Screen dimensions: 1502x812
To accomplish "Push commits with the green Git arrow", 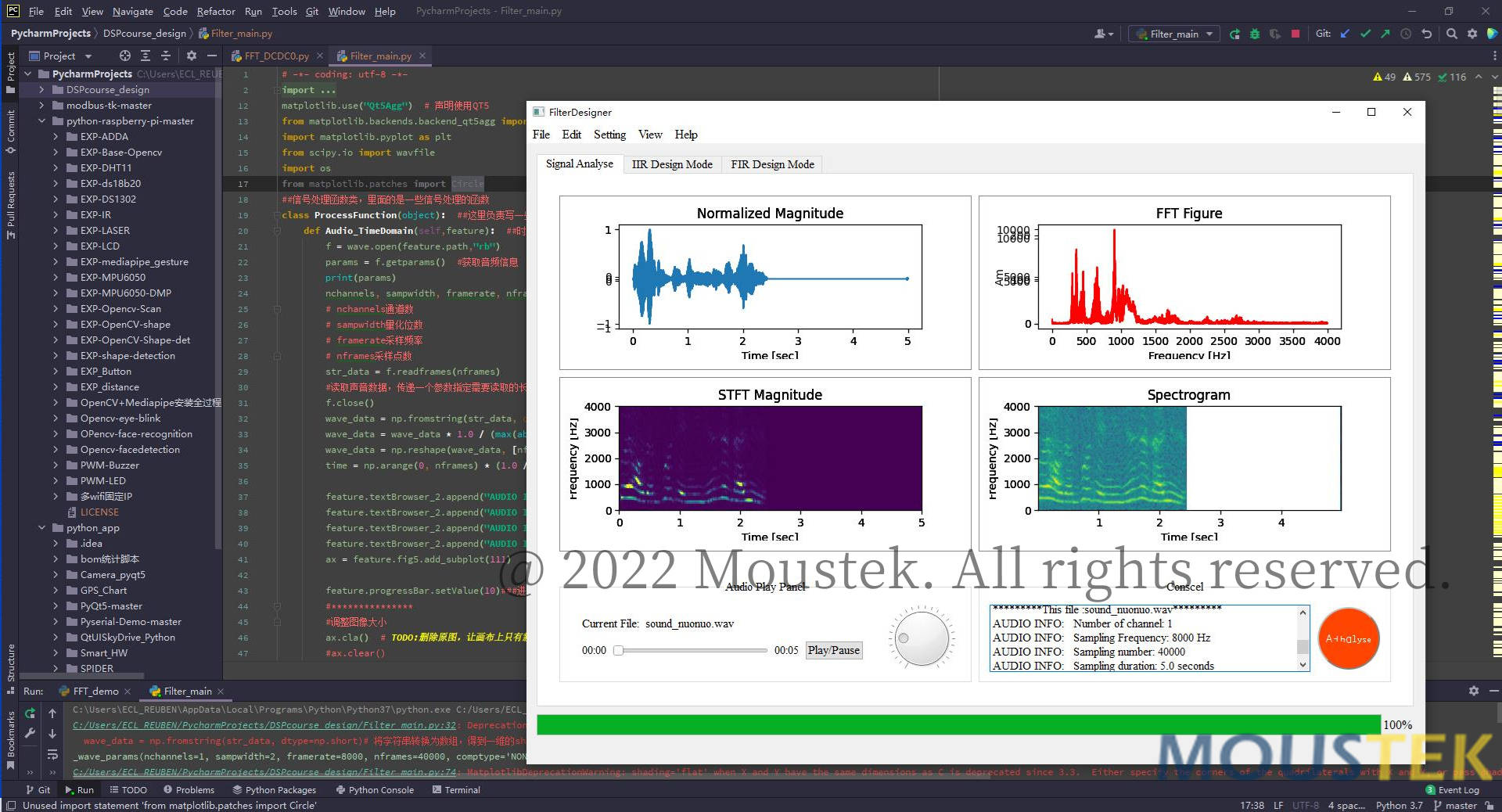I will tap(1385, 34).
